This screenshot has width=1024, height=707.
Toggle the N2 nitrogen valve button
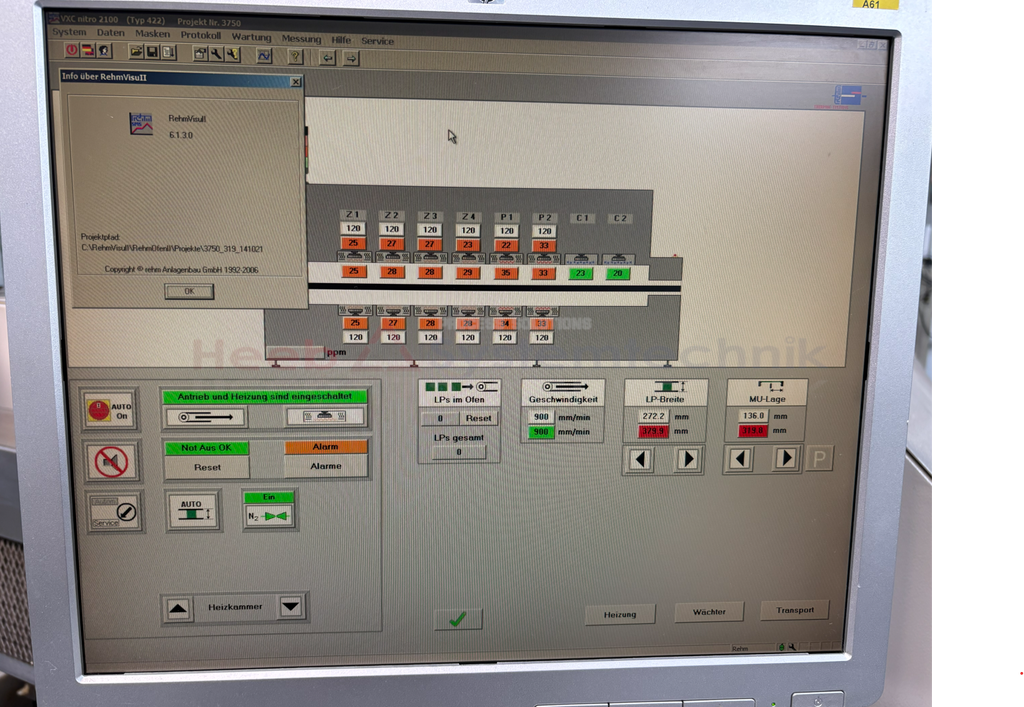click(x=267, y=516)
